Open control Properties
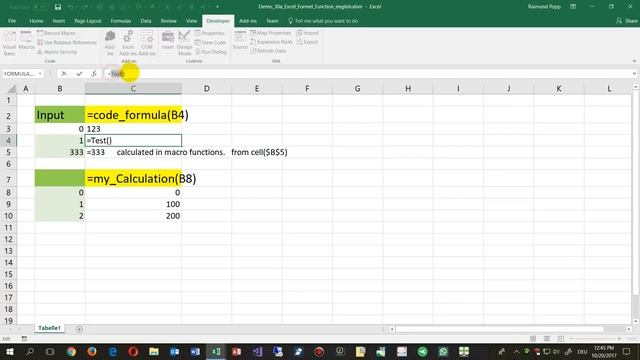The width and height of the screenshot is (640, 360). pyautogui.click(x=210, y=33)
